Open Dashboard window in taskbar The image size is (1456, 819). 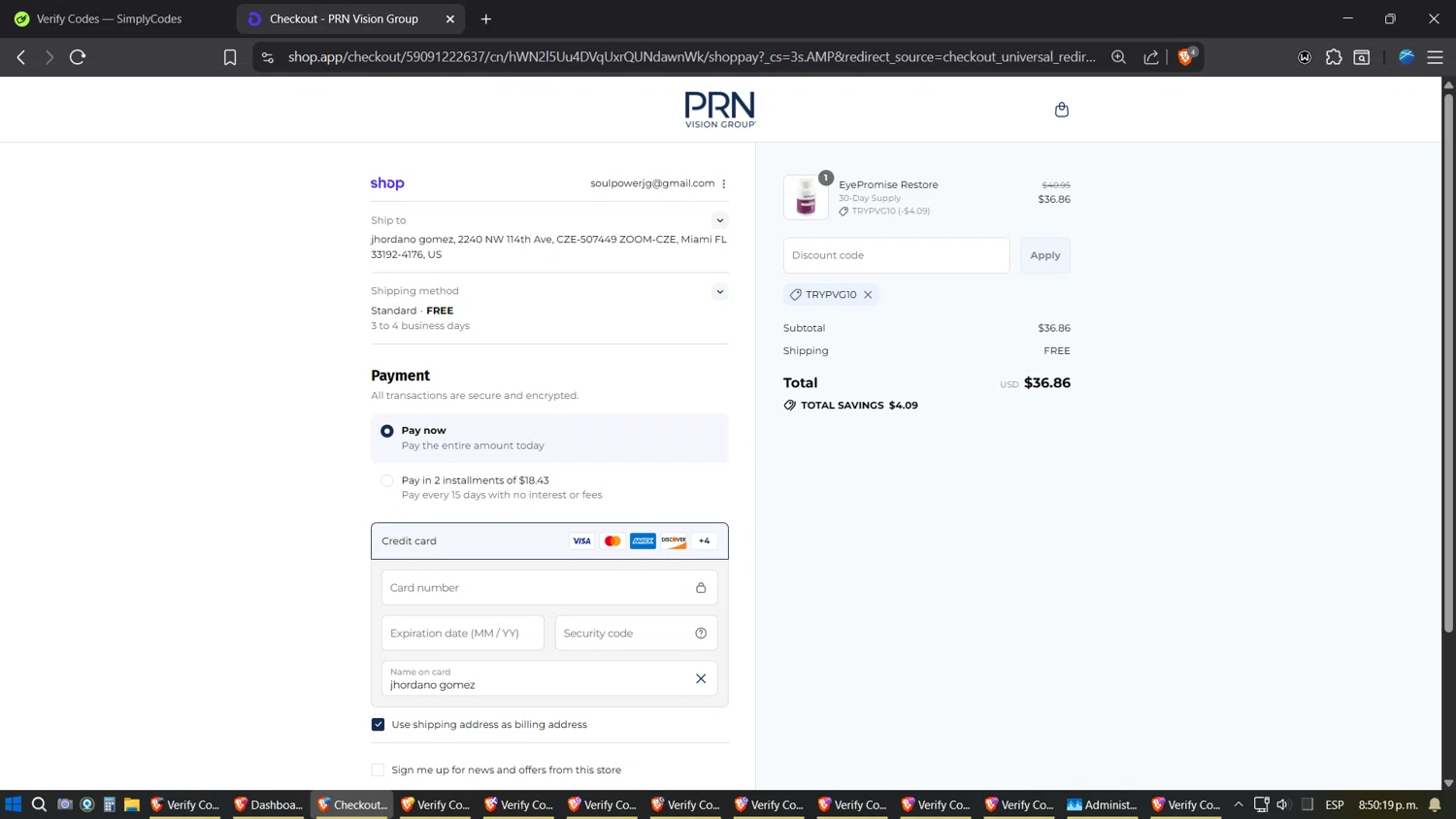coord(269,804)
